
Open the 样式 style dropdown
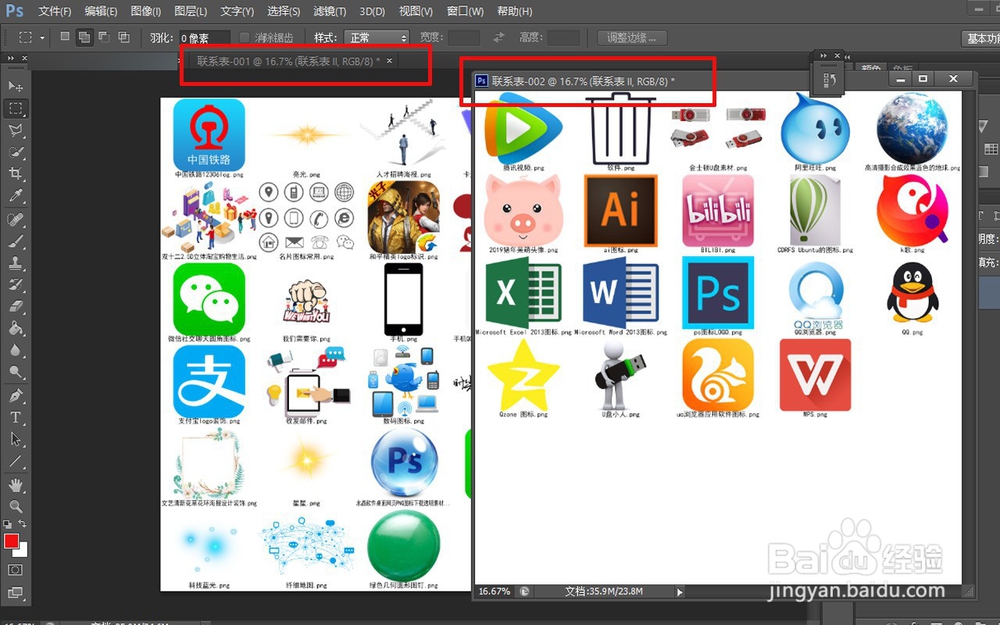tap(376, 38)
